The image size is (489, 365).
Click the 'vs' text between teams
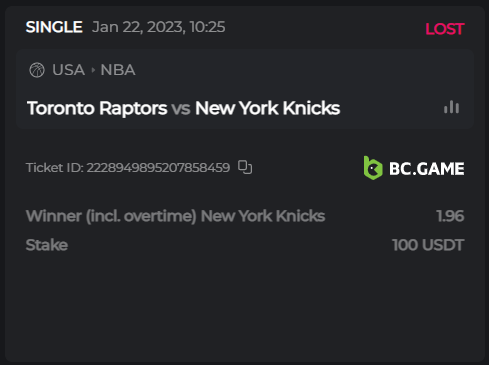(x=181, y=109)
